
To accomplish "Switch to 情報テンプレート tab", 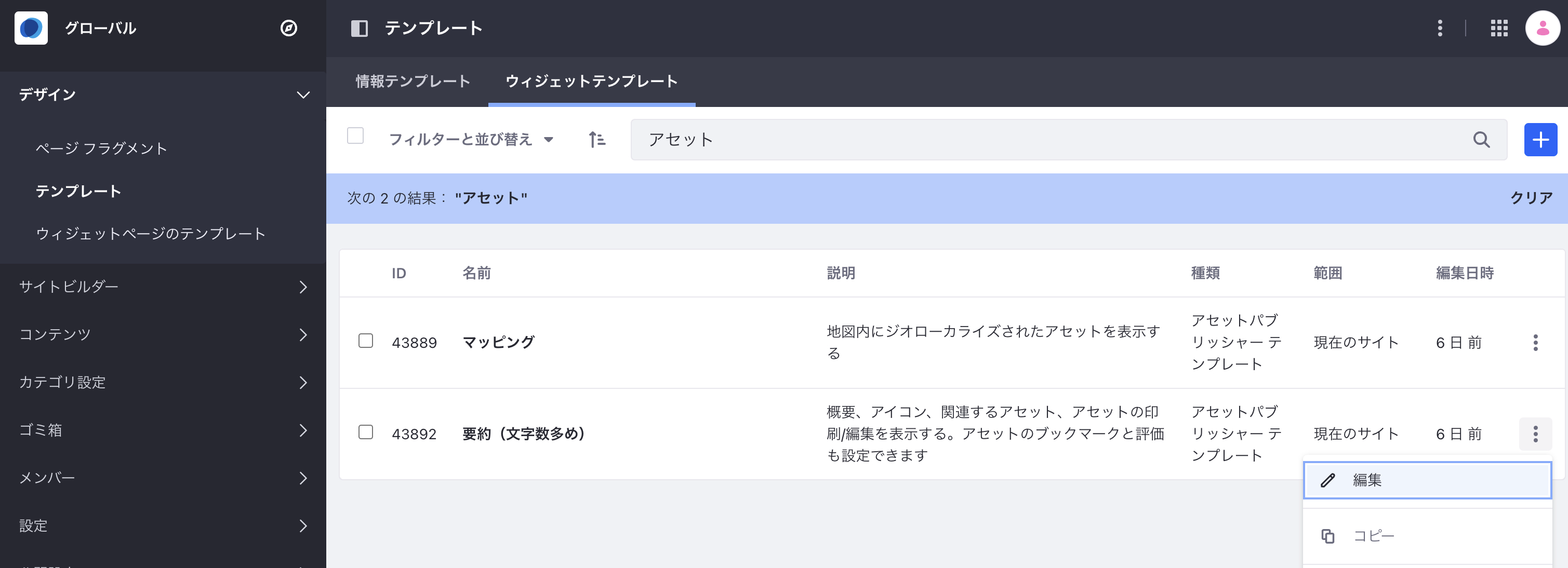I will [x=413, y=82].
